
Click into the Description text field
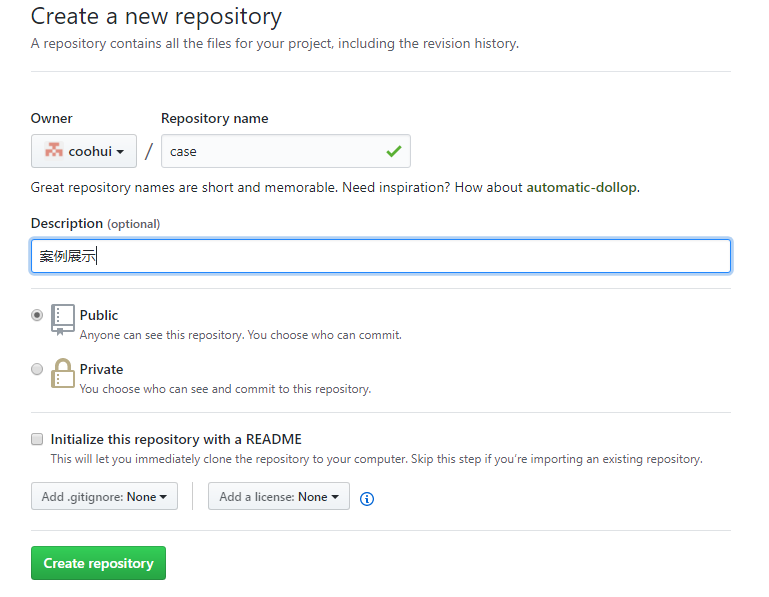pos(381,256)
